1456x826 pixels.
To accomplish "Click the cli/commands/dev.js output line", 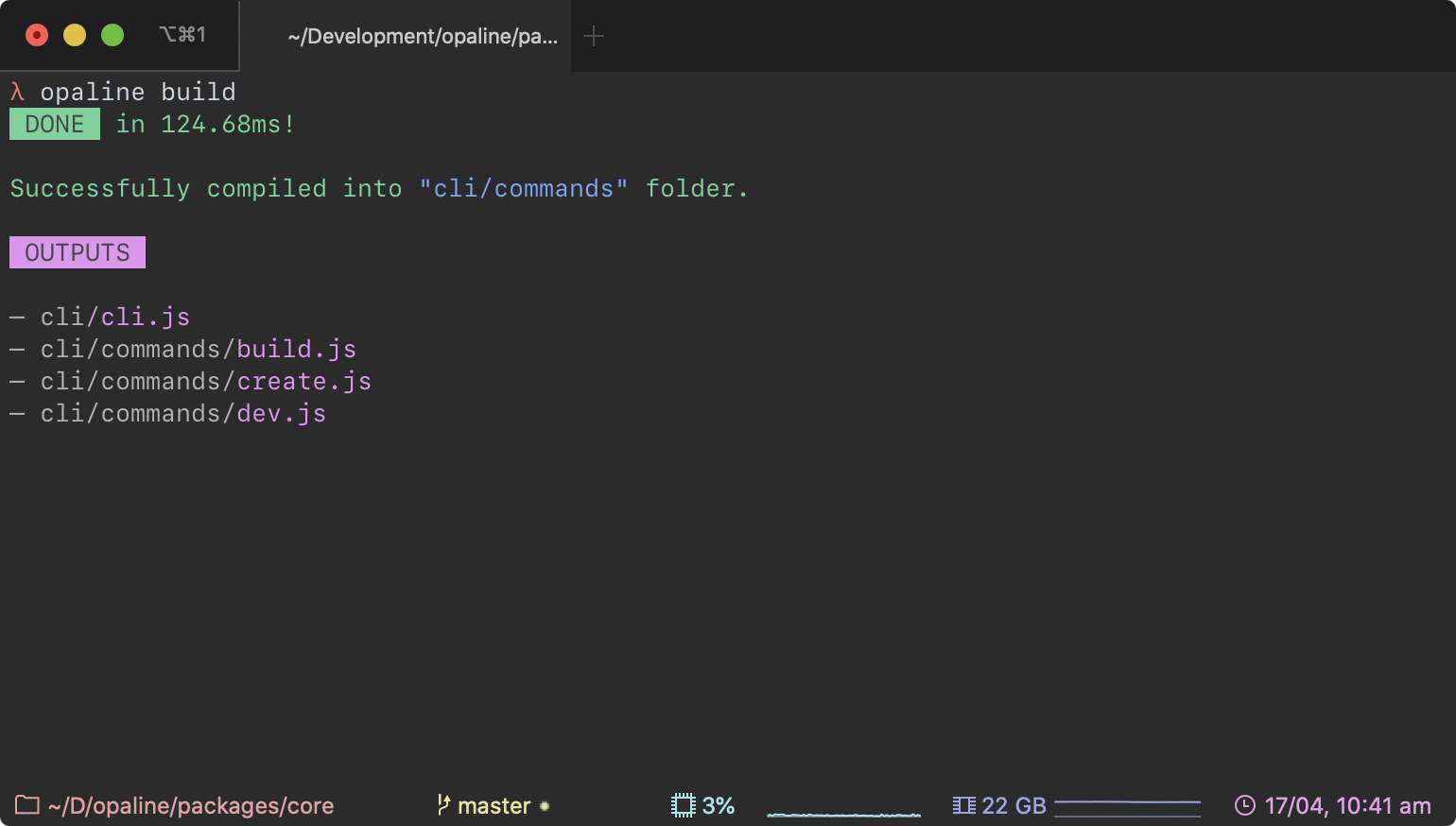I will click(x=168, y=414).
